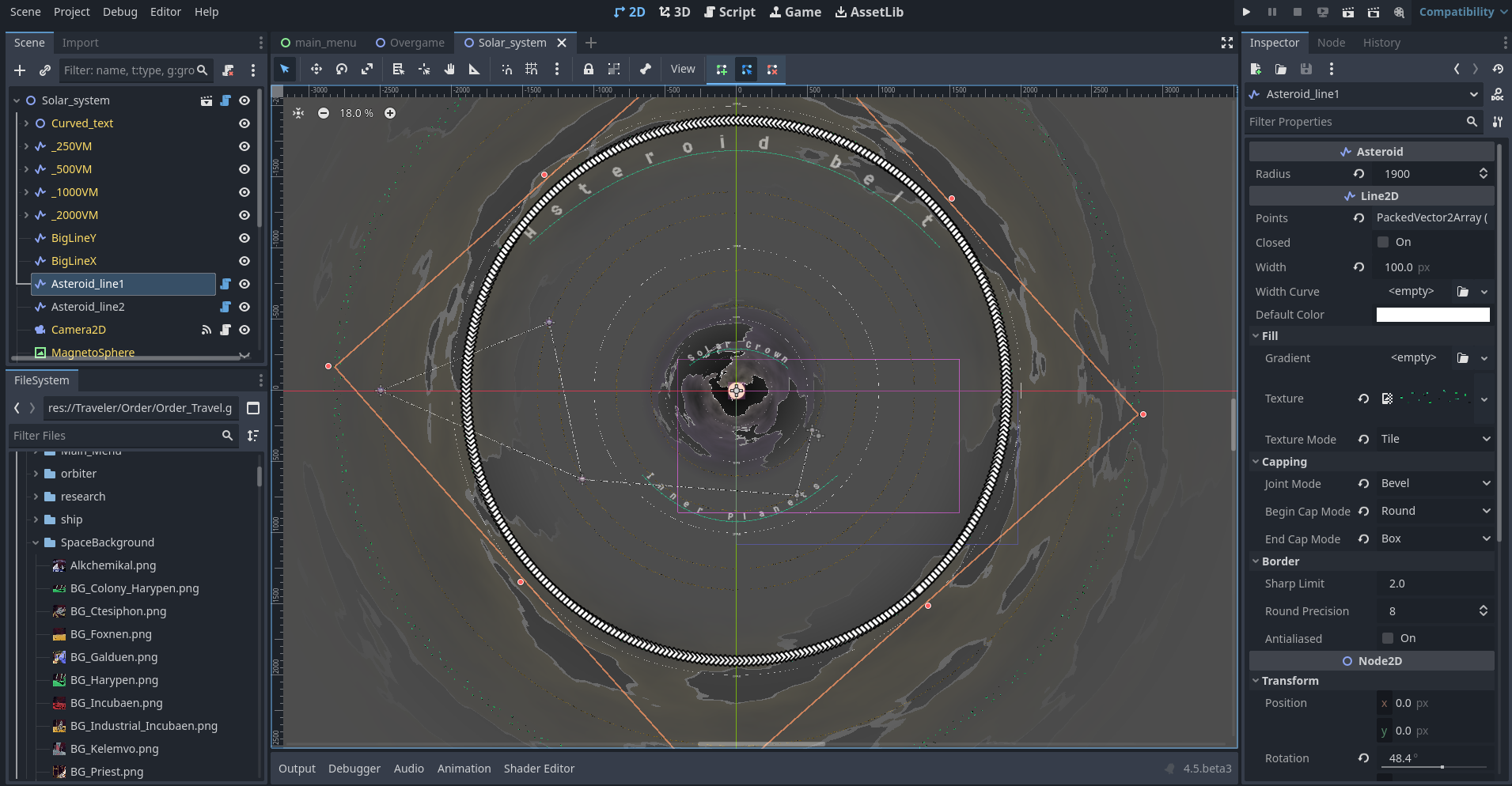Zoom in with the plus icon

pos(390,113)
